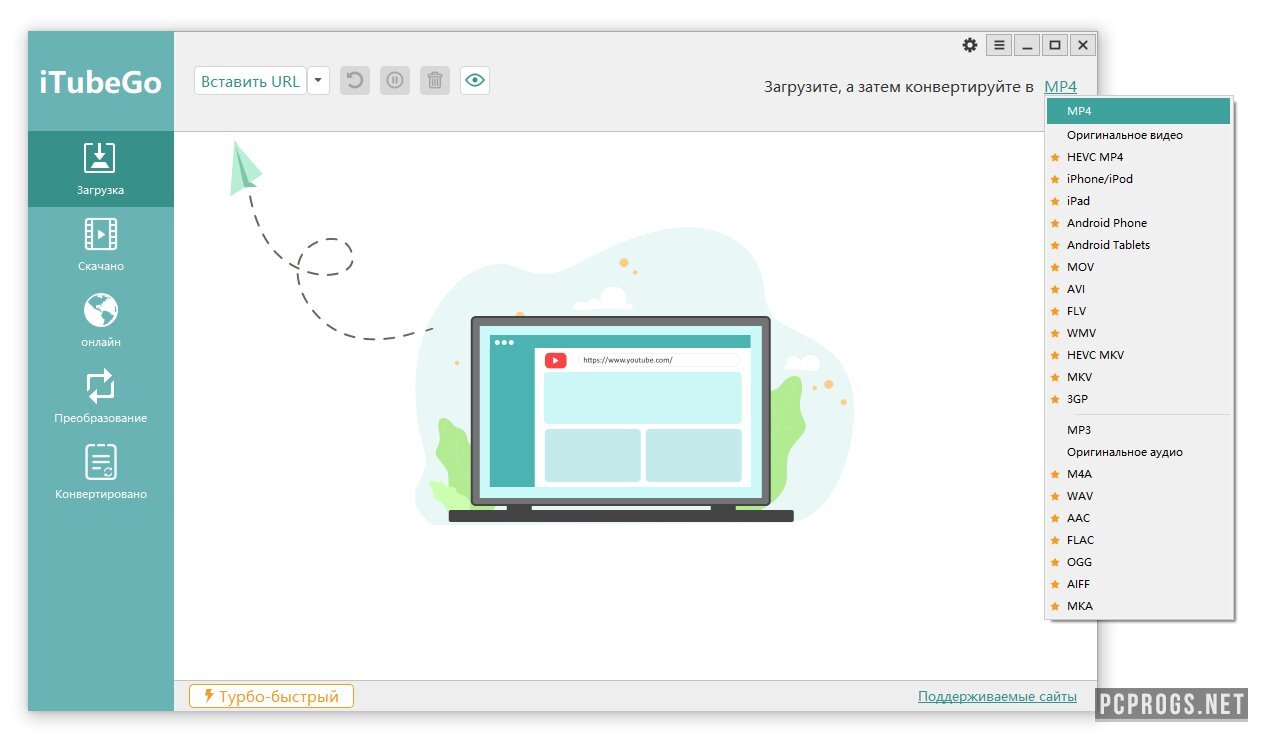This screenshot has width=1262, height=739.
Task: Select MKV as output format
Action: (1077, 377)
